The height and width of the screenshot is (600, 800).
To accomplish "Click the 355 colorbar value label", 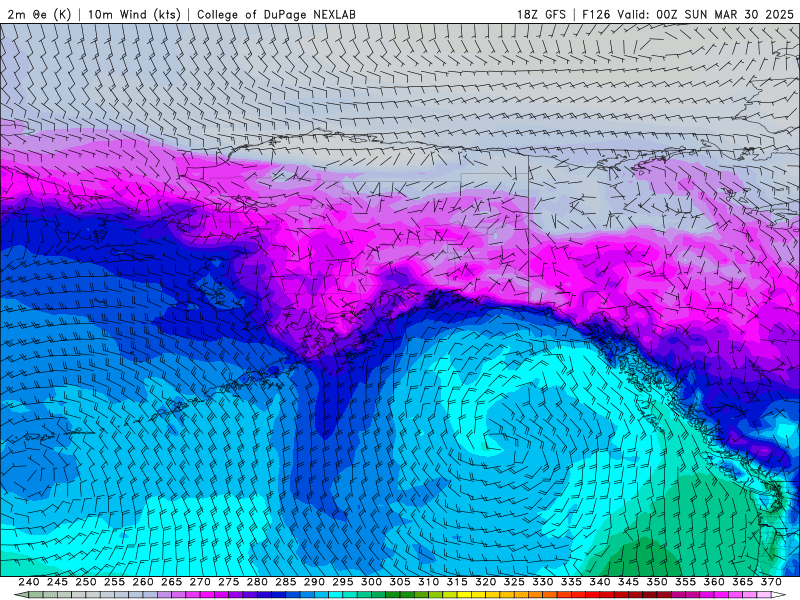I will coord(686,582).
